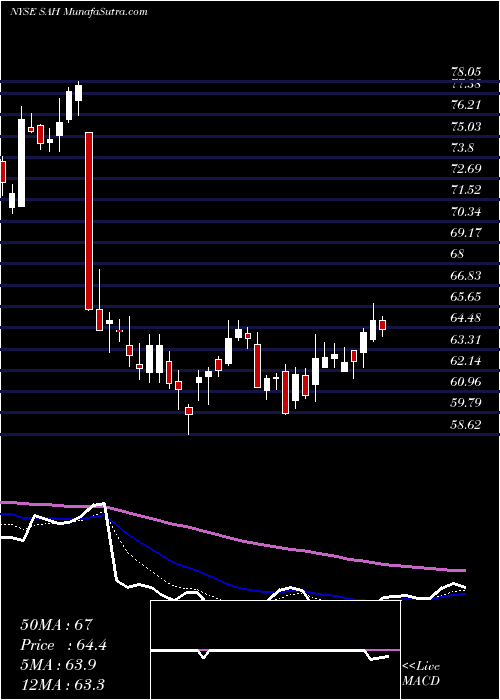Click the NYSE SAH MunafaSutra.com title text
The height and width of the screenshot is (700, 500).
click(79, 12)
